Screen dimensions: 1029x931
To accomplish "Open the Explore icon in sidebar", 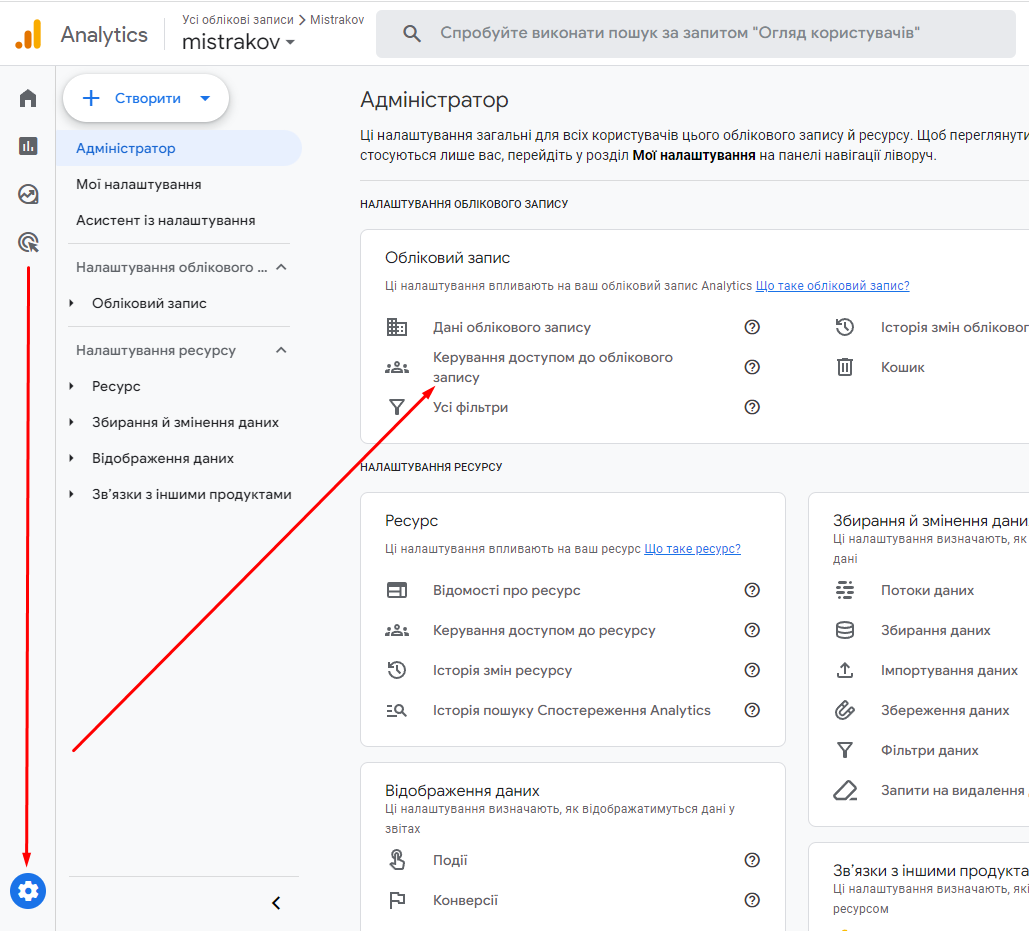I will click(x=28, y=194).
